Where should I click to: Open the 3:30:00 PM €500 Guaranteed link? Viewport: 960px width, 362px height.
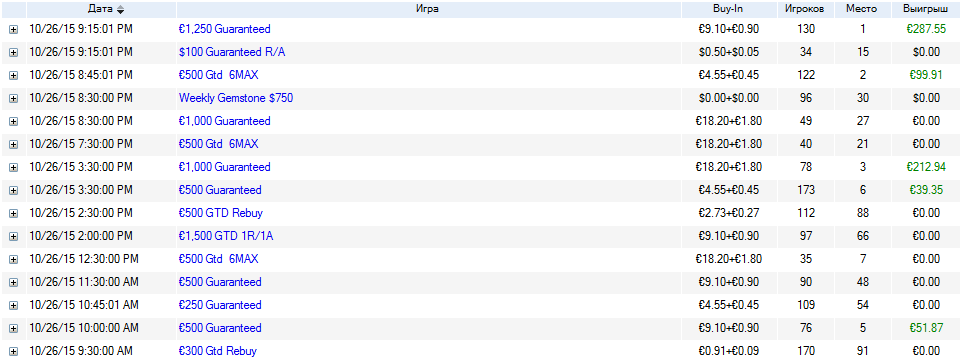(220, 190)
